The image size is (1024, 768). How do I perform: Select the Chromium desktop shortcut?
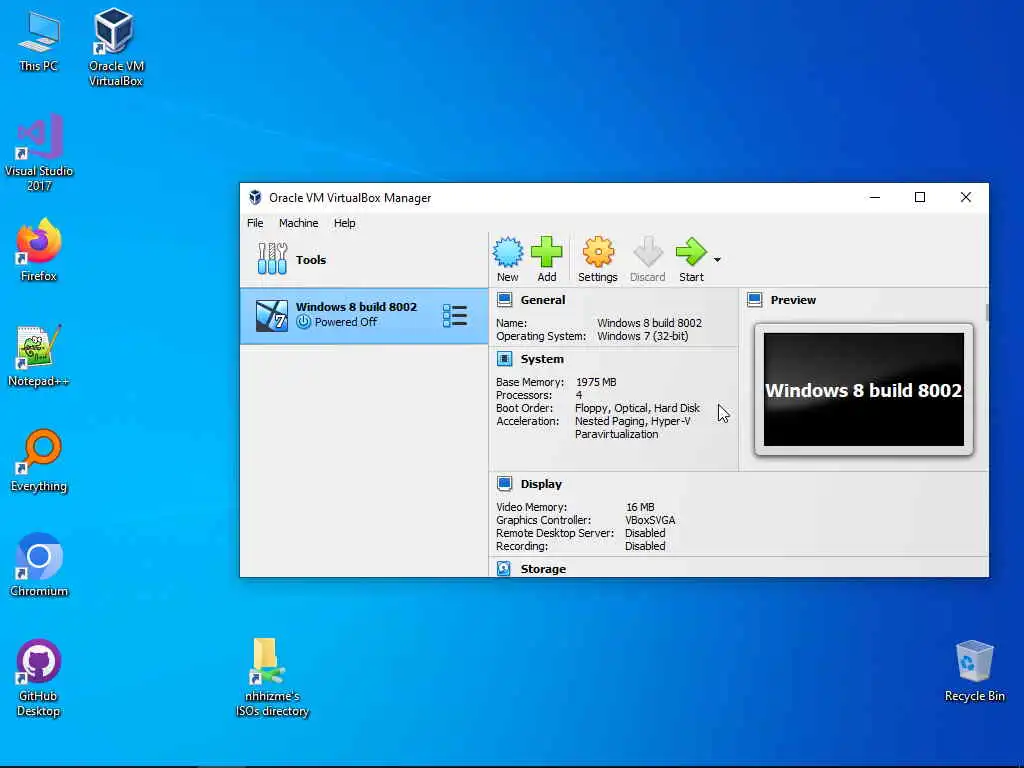(39, 566)
